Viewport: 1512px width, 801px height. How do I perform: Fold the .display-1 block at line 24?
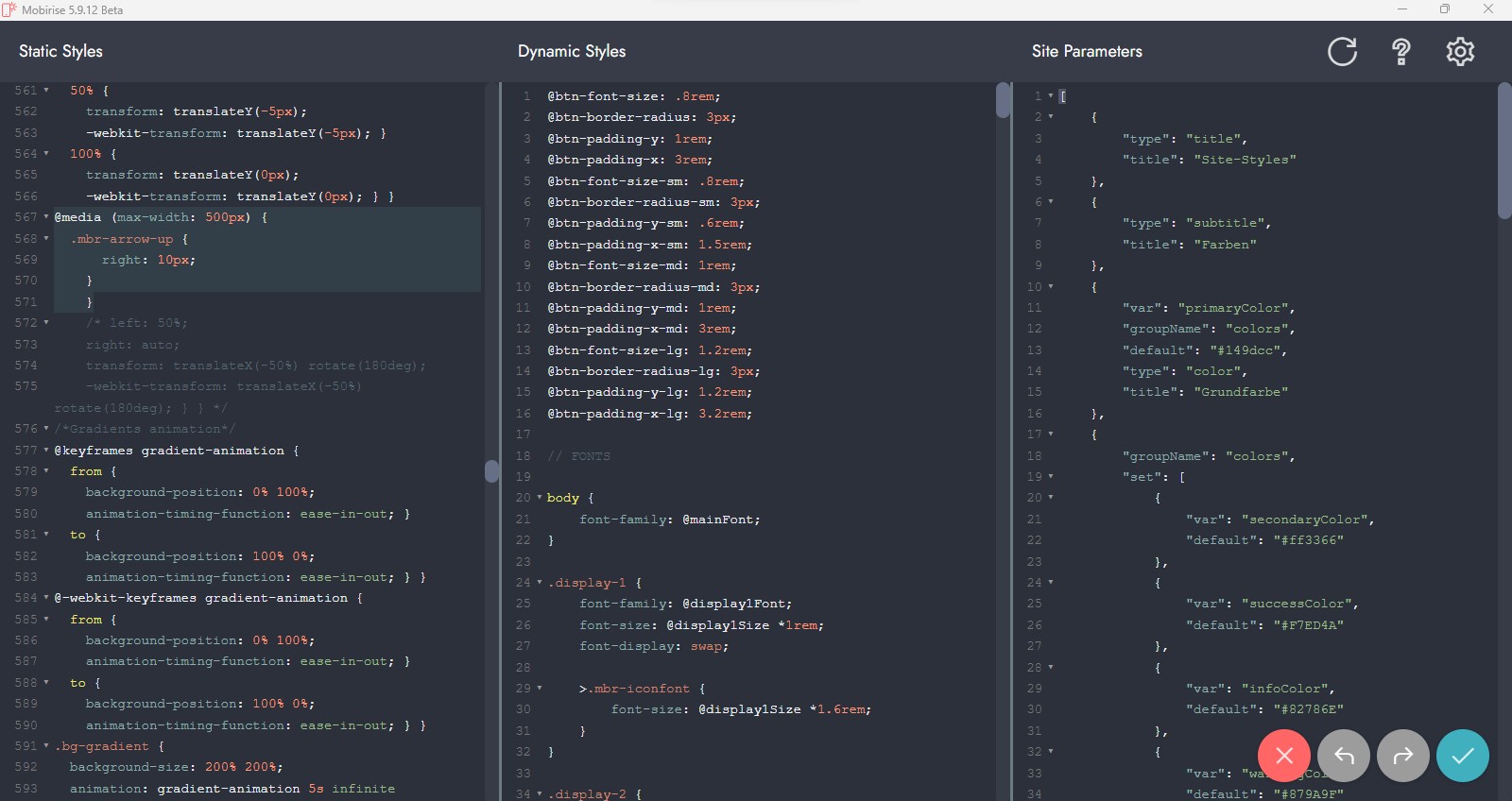(540, 583)
